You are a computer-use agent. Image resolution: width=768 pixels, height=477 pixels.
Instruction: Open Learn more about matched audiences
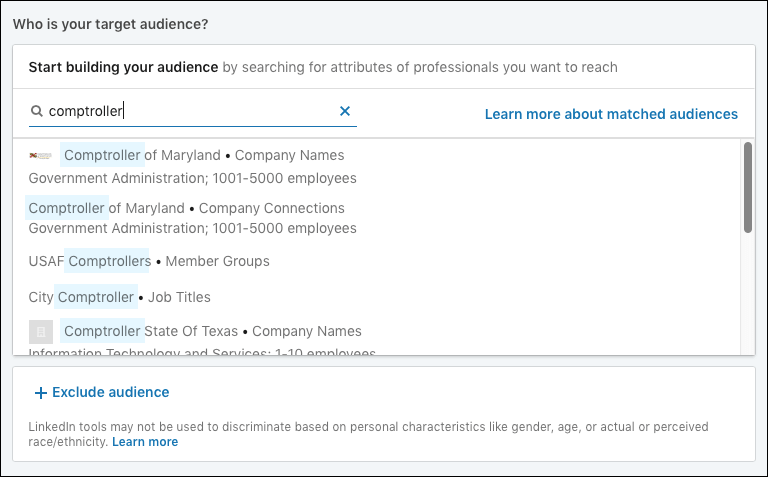pyautogui.click(x=611, y=114)
